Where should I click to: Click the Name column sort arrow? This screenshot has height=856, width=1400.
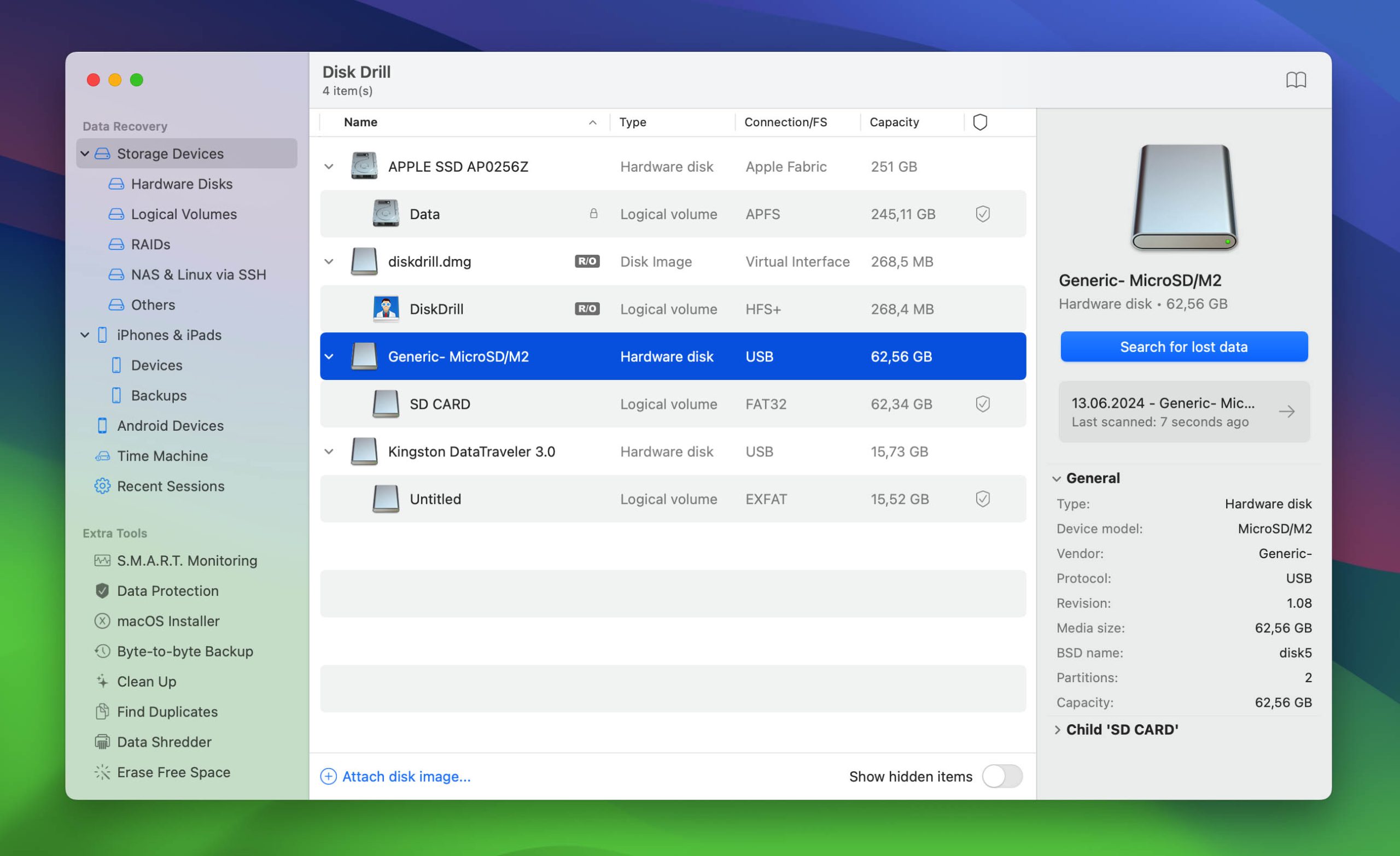[593, 122]
